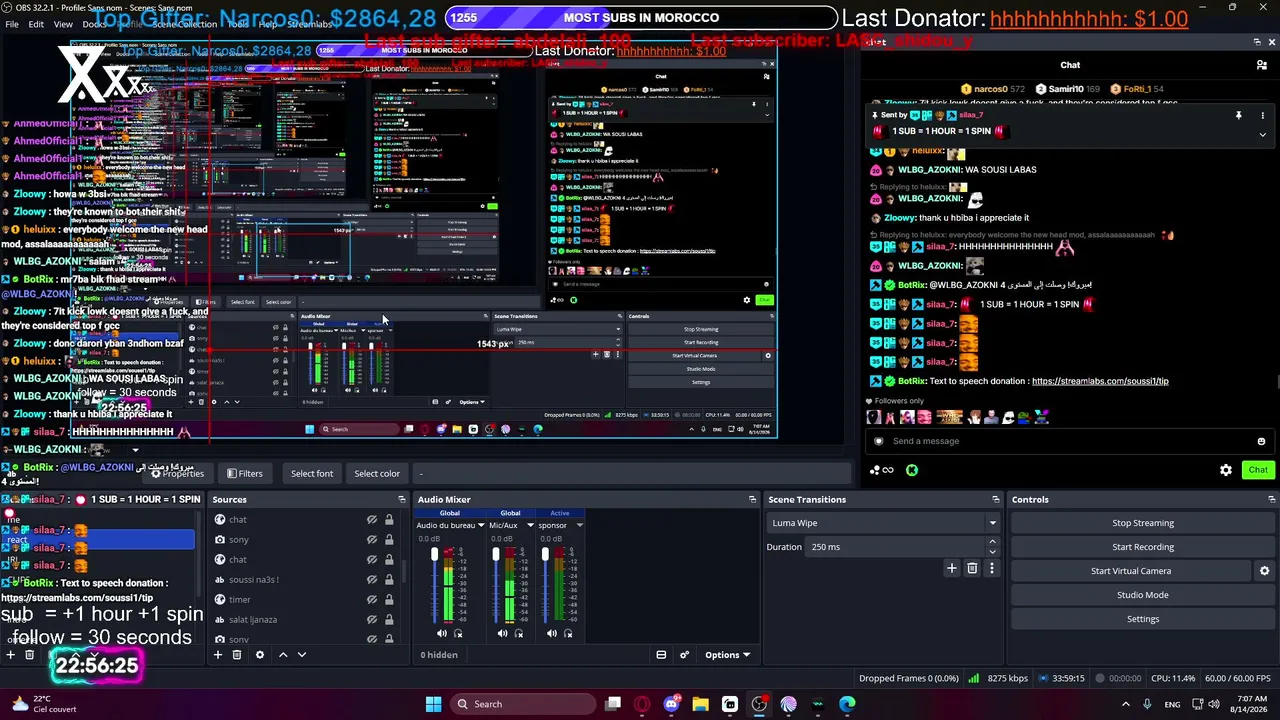Open the Filters button in the source toolbar
This screenshot has width=1280, height=720.
(245, 474)
